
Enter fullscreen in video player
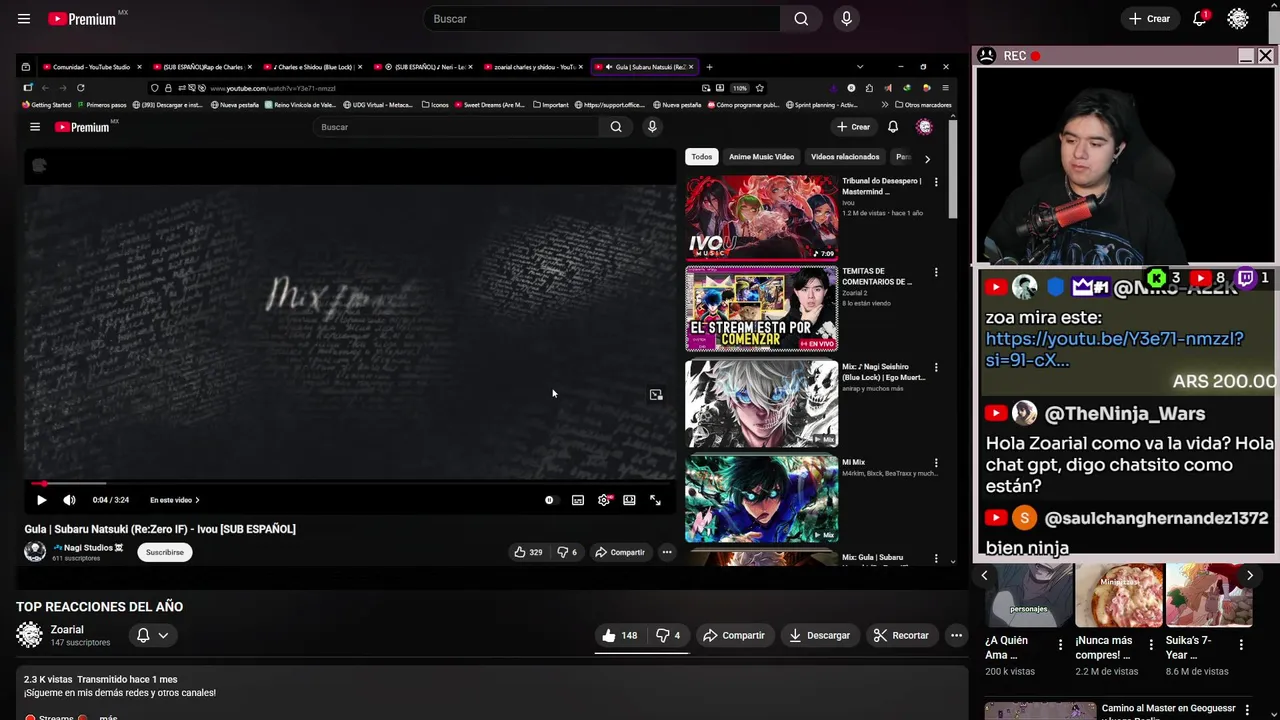(655, 500)
